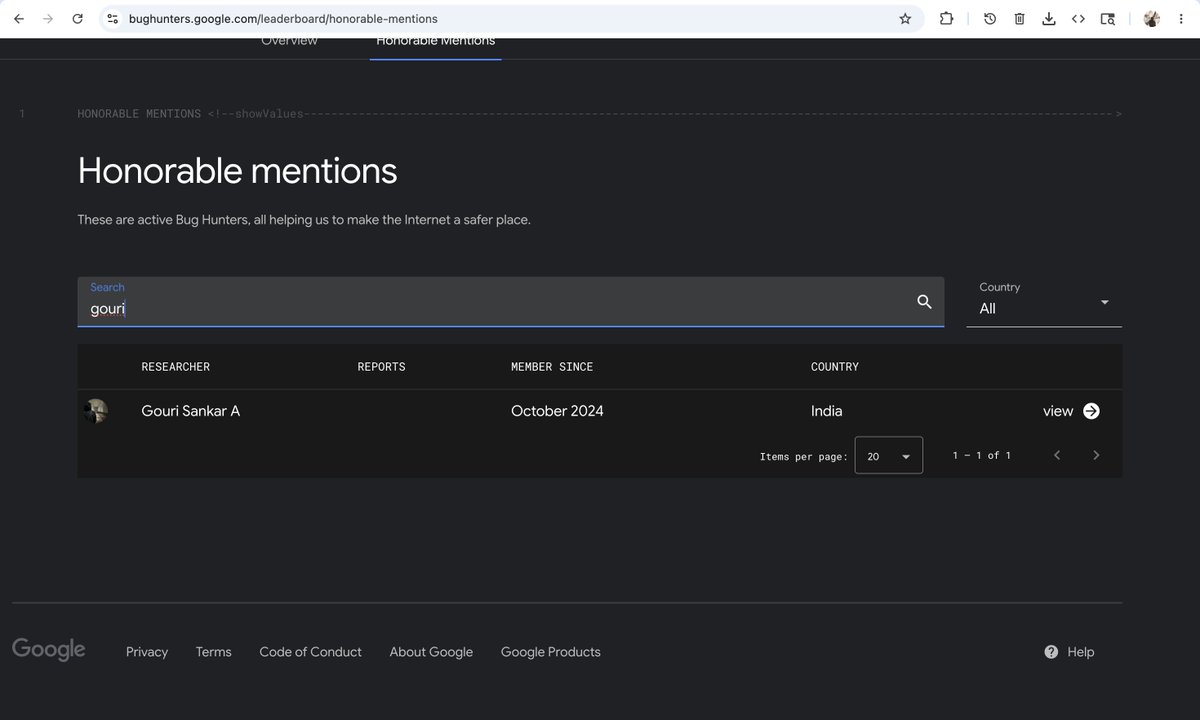Go forward using the browser forward arrow

click(x=48, y=19)
